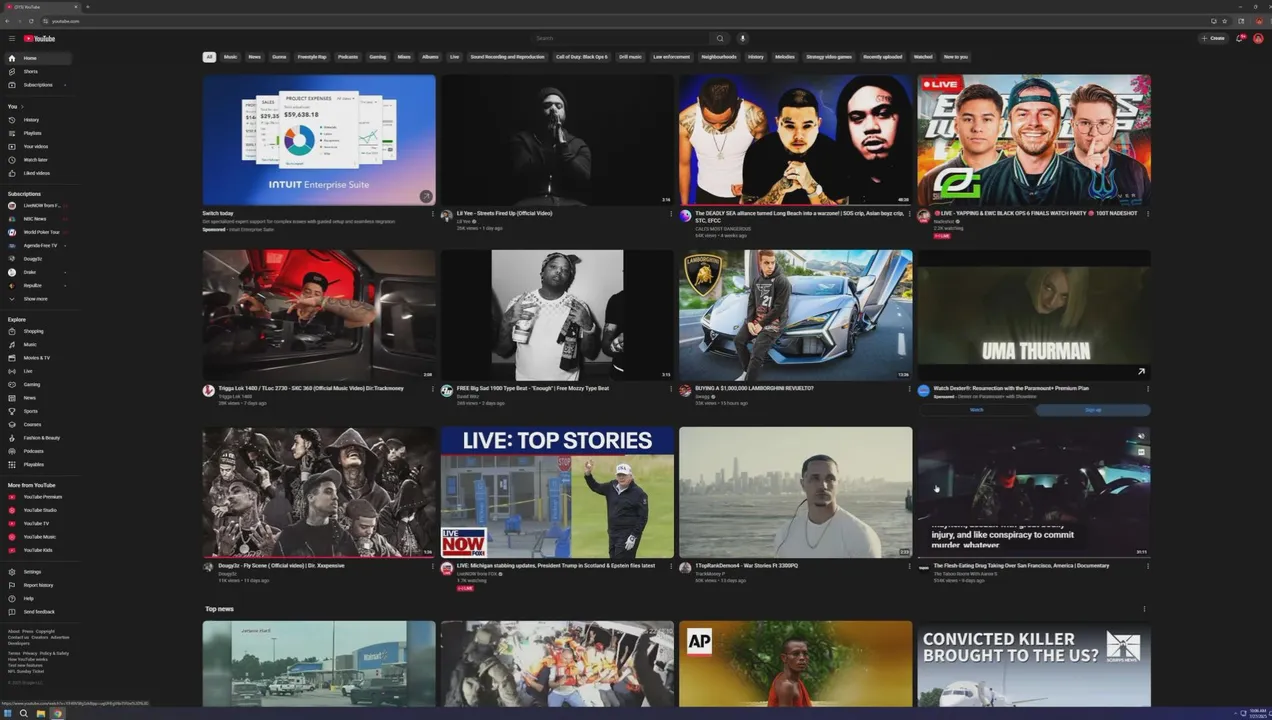Viewport: 1272px width, 720px height.
Task: Open History in sidebar
Action: click(x=38, y=120)
